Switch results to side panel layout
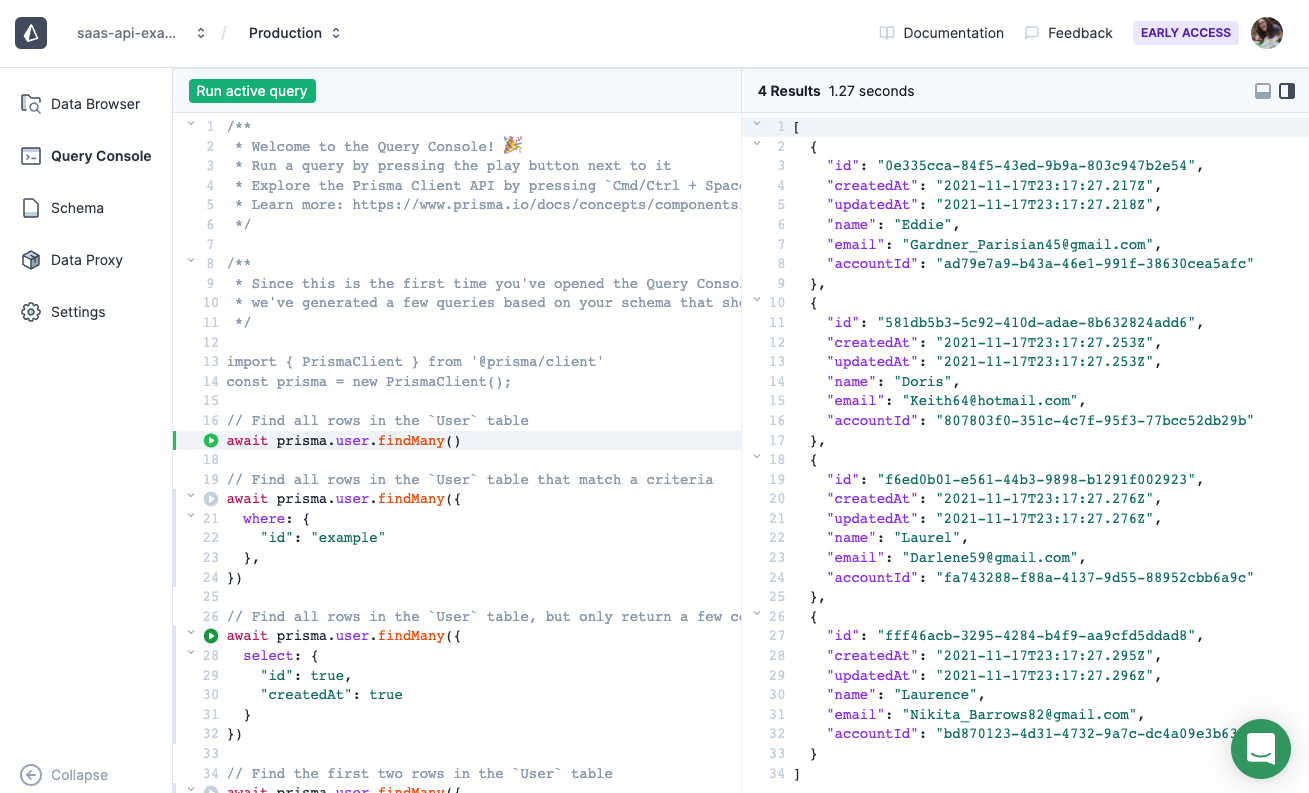 (x=1287, y=91)
